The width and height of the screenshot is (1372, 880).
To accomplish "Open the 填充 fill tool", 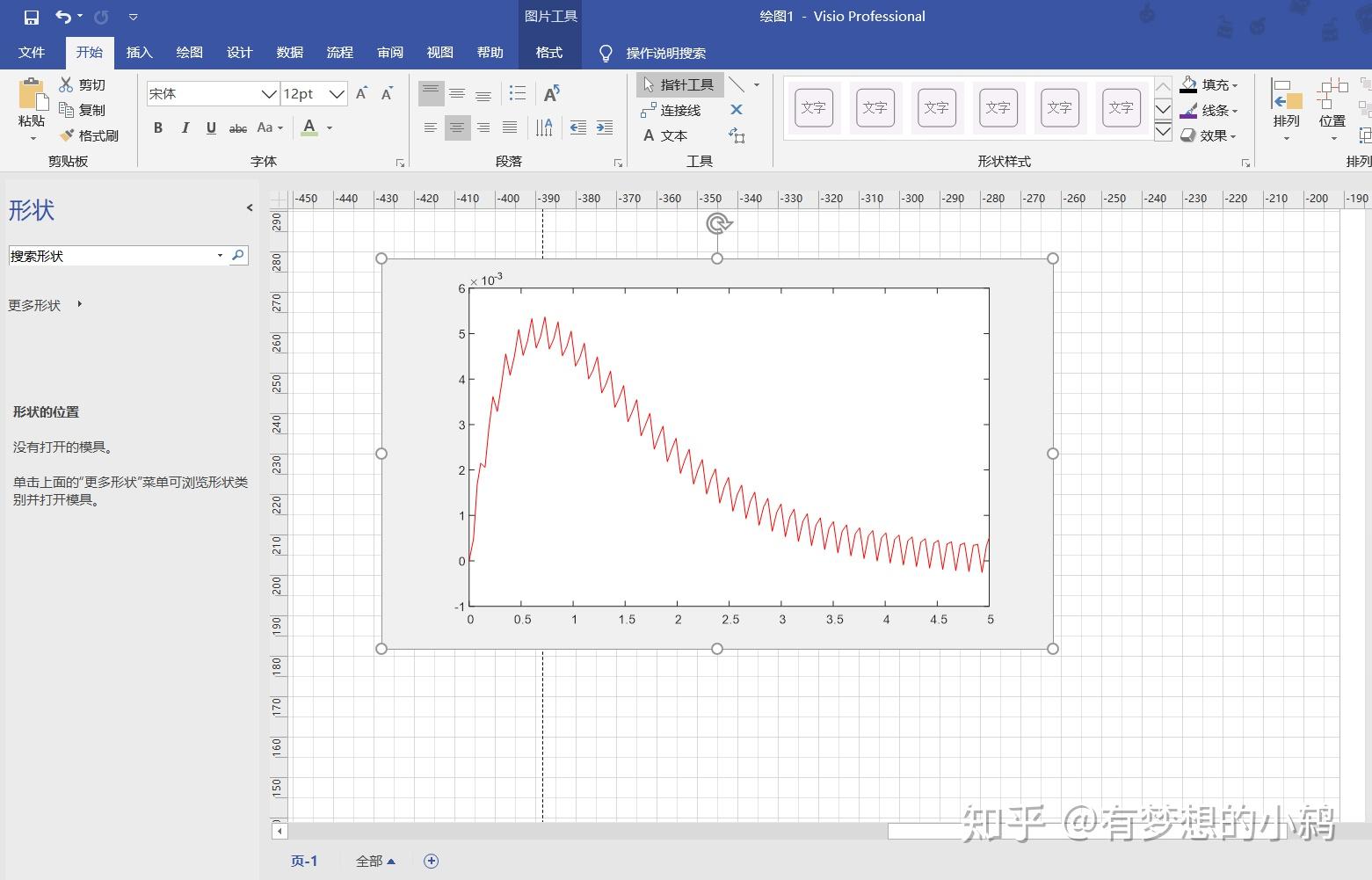I will point(1213,84).
